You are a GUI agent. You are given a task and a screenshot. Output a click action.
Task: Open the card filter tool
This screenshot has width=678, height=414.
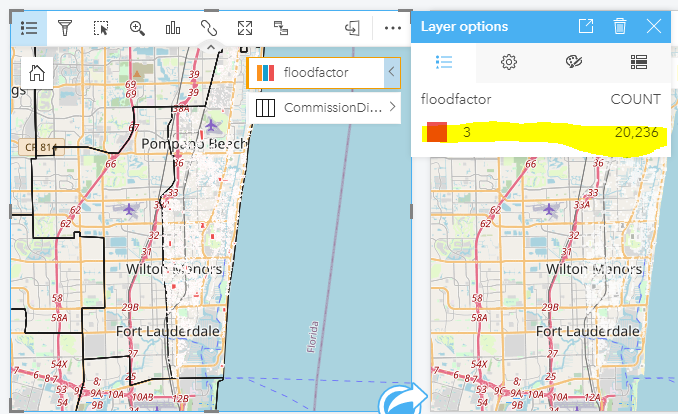65,28
